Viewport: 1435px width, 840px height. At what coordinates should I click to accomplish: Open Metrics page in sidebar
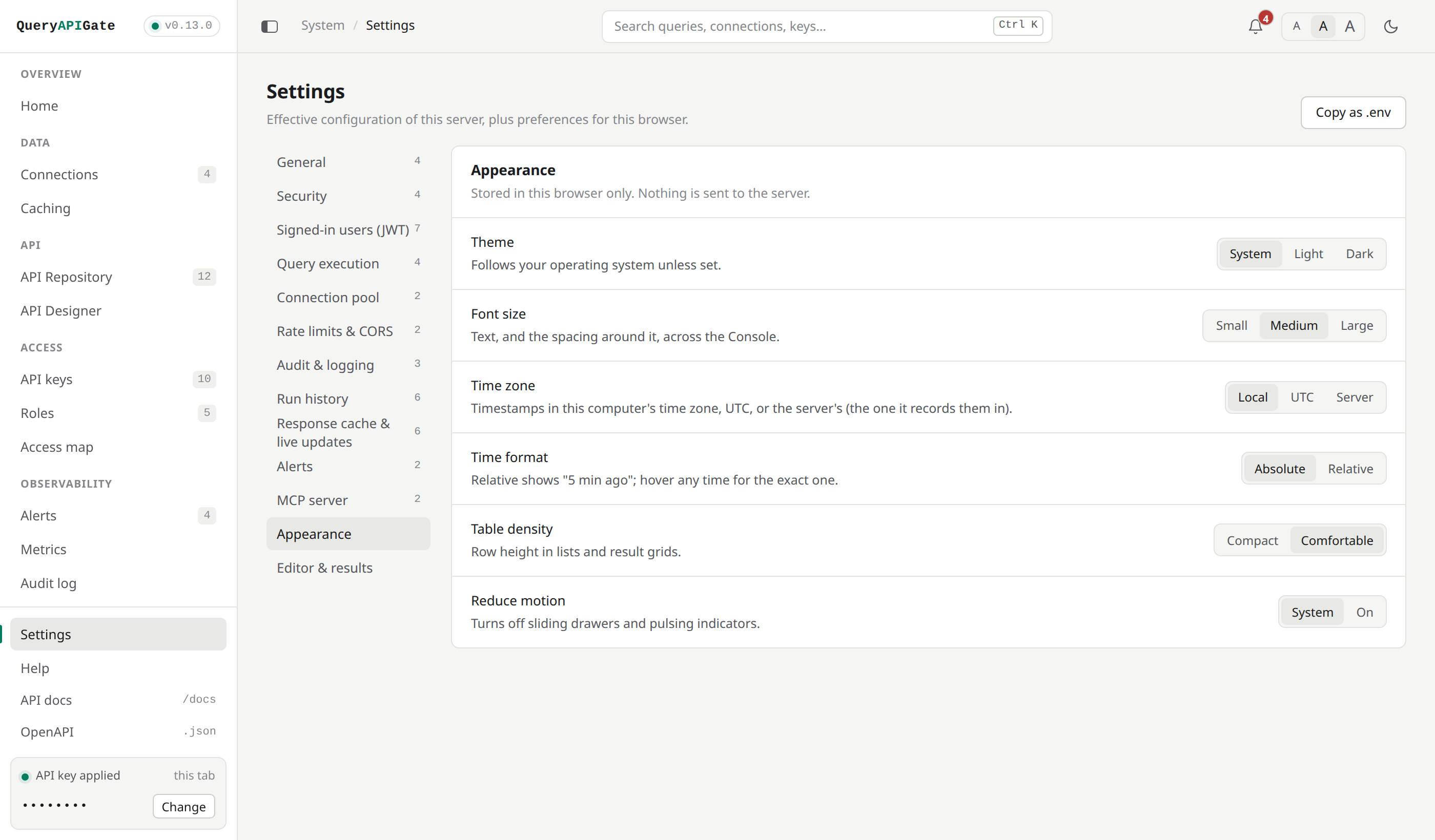pyautogui.click(x=118, y=549)
